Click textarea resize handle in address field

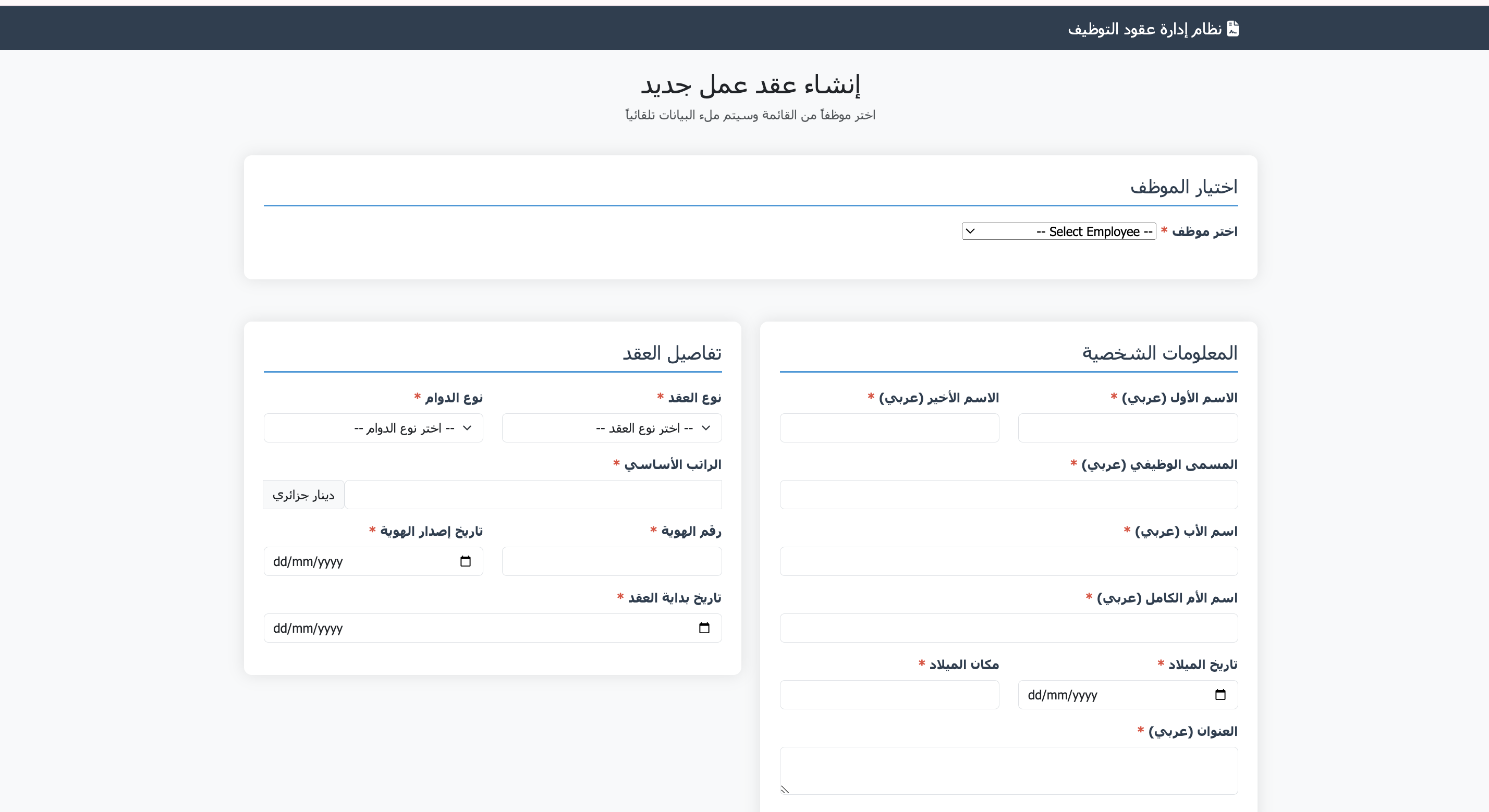pos(785,790)
